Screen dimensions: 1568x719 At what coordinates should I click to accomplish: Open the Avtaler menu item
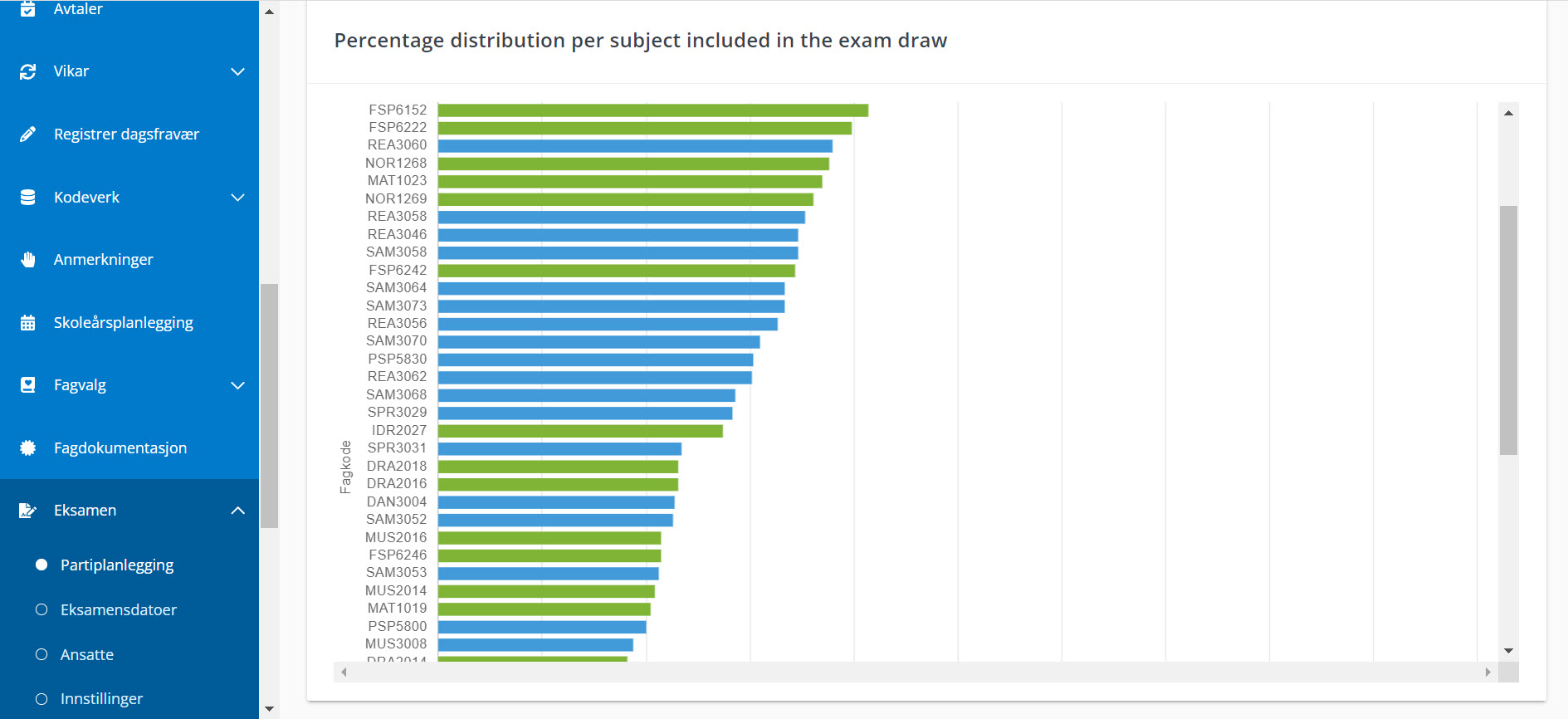78,9
